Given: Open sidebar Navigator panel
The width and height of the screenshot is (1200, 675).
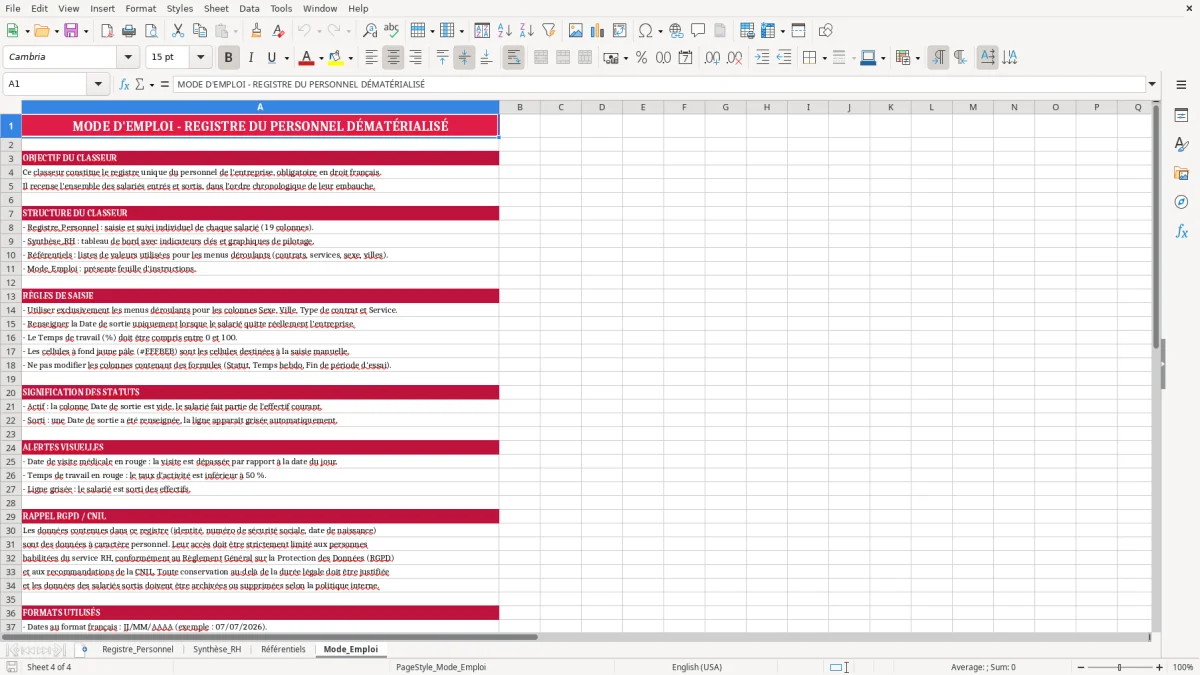Looking at the screenshot, I should [x=1181, y=203].
